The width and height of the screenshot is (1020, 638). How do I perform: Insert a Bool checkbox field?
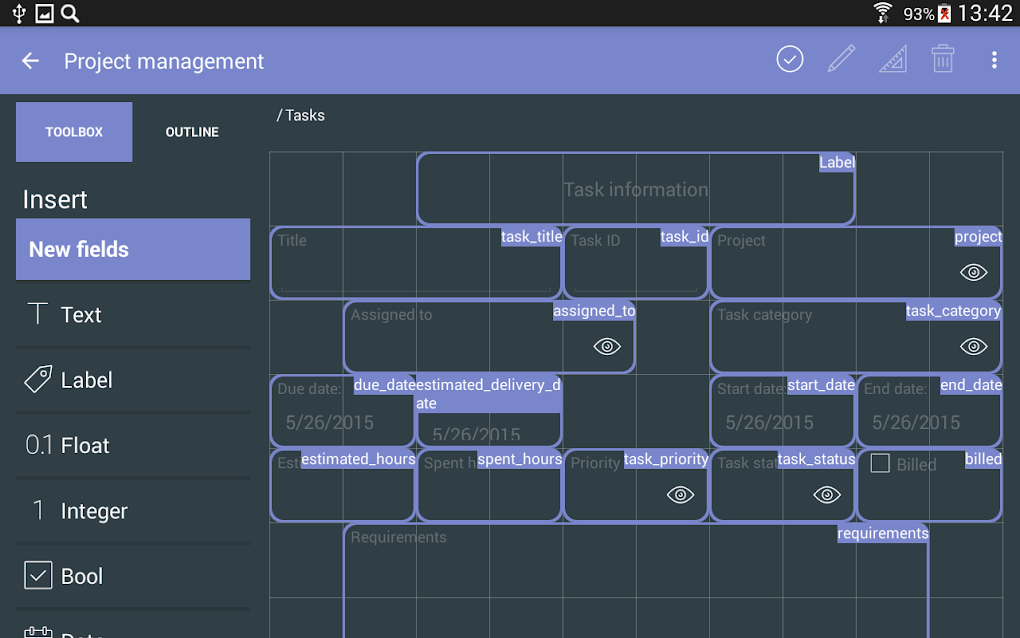pyautogui.click(x=133, y=576)
